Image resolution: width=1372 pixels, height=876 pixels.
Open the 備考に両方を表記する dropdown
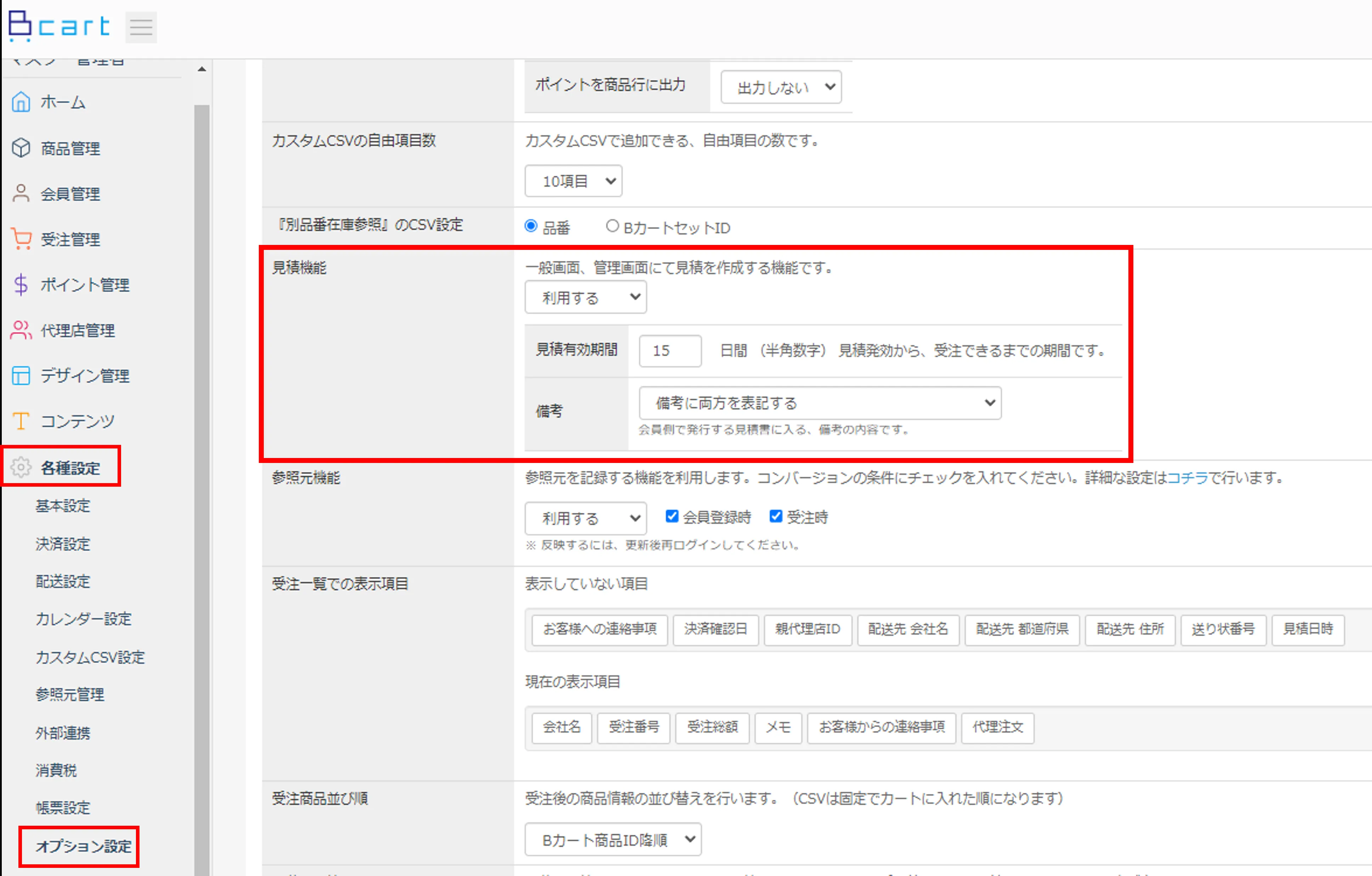tap(820, 403)
